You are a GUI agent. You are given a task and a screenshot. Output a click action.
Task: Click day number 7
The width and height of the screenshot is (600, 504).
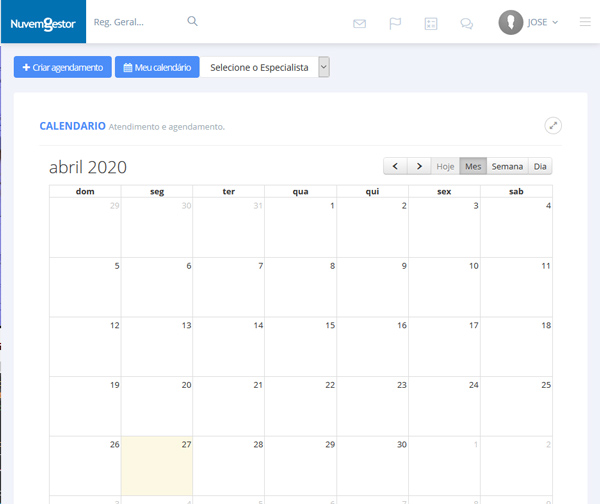point(261,266)
